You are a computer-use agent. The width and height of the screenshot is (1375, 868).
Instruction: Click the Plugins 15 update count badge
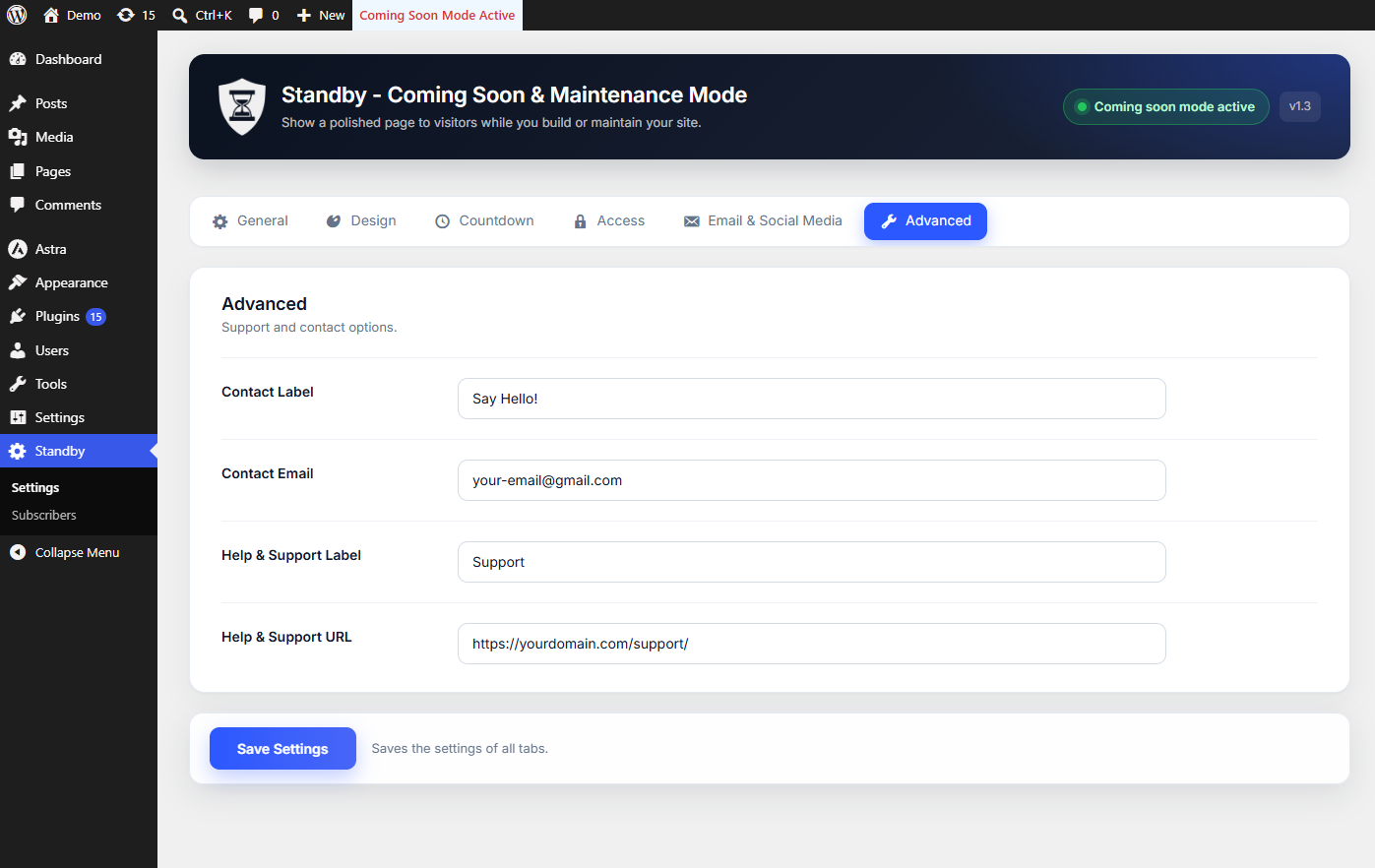point(95,317)
